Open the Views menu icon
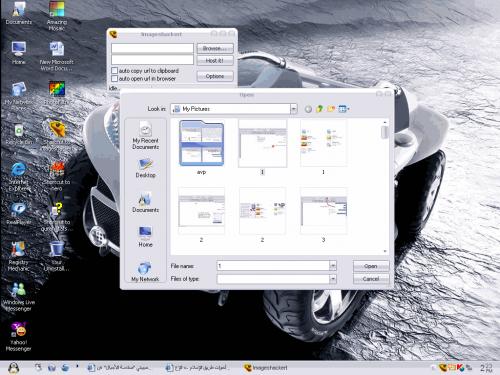500x375 pixels. pos(343,109)
